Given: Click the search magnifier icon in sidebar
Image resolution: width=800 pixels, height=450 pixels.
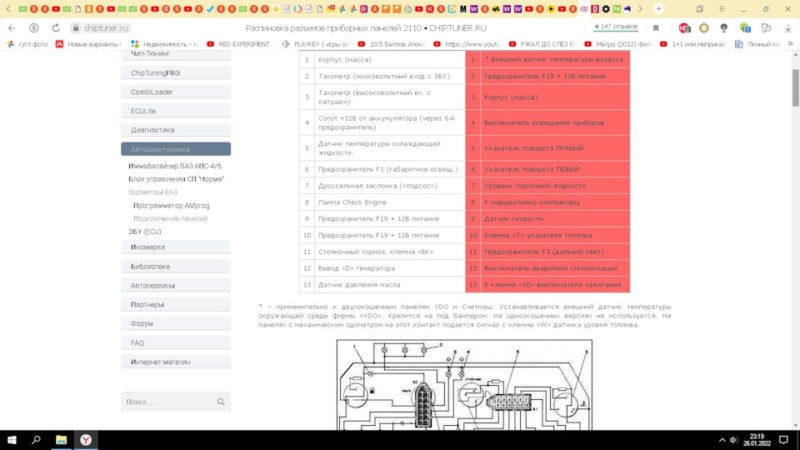Looking at the screenshot, I should (x=221, y=402).
